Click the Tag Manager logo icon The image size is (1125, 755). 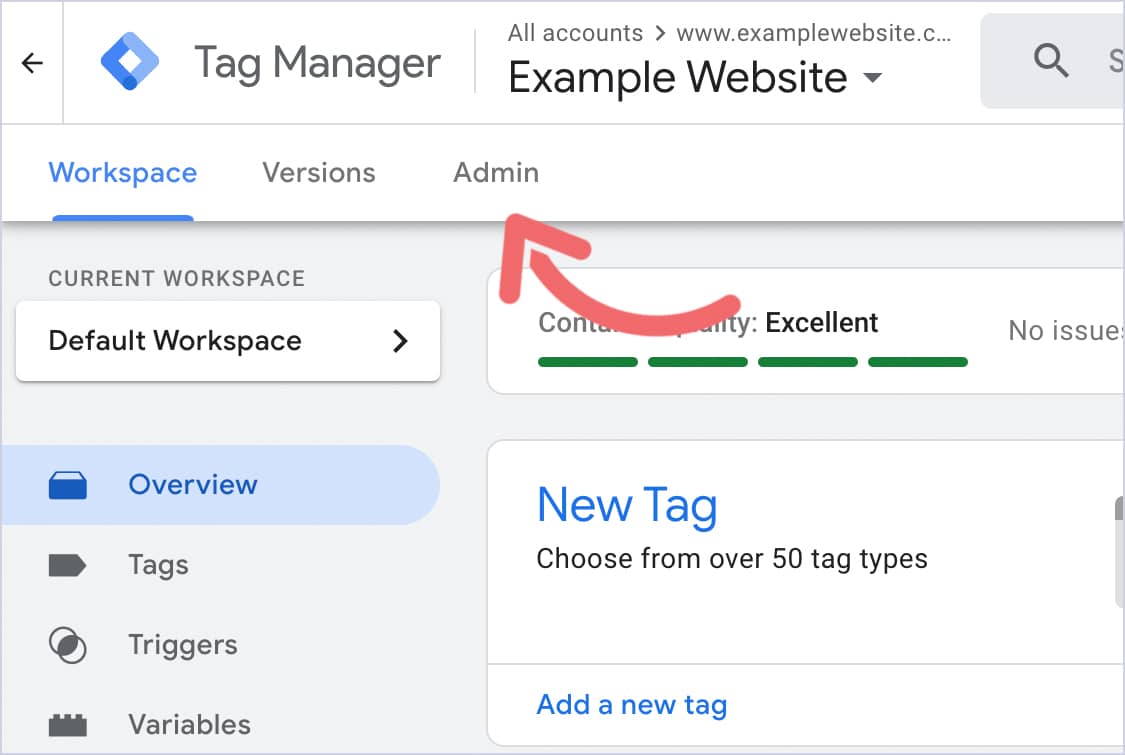click(130, 62)
